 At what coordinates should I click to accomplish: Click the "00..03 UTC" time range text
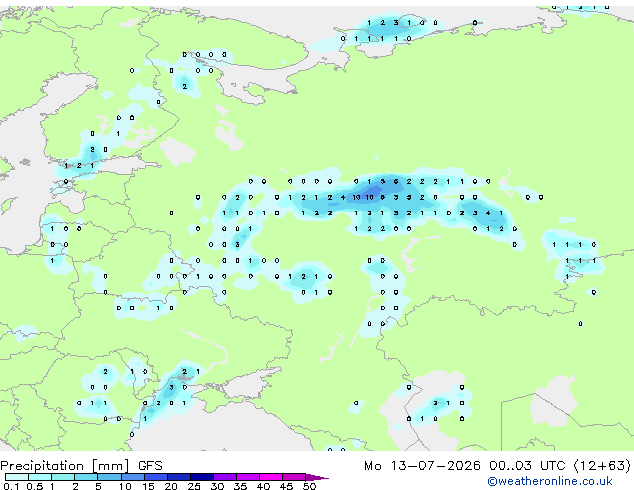527,466
